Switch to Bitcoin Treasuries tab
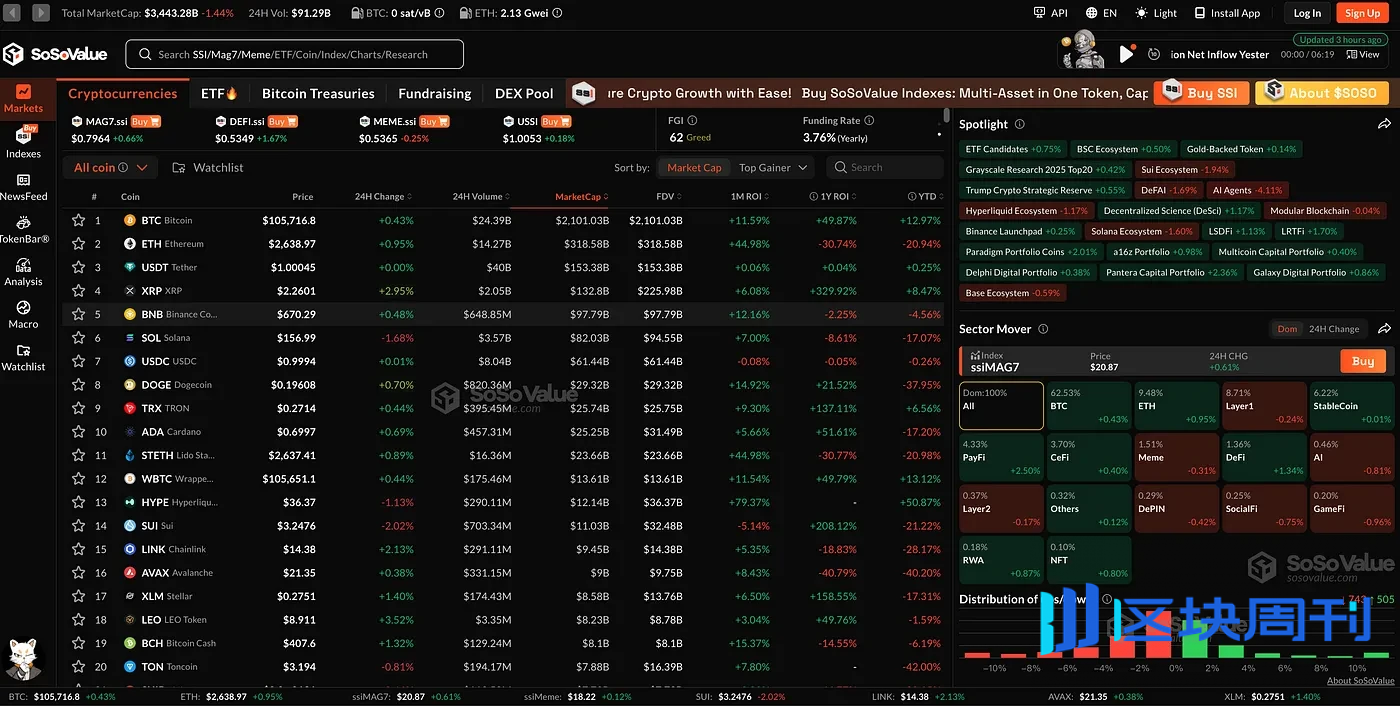 point(318,93)
